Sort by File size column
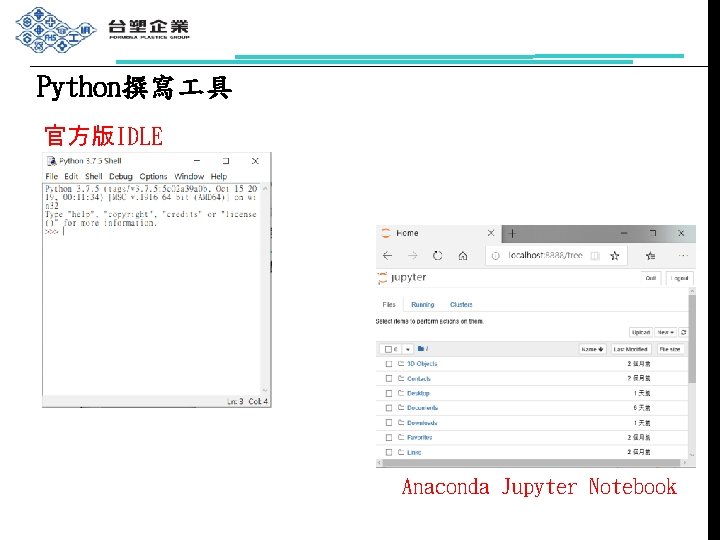 click(x=669, y=349)
